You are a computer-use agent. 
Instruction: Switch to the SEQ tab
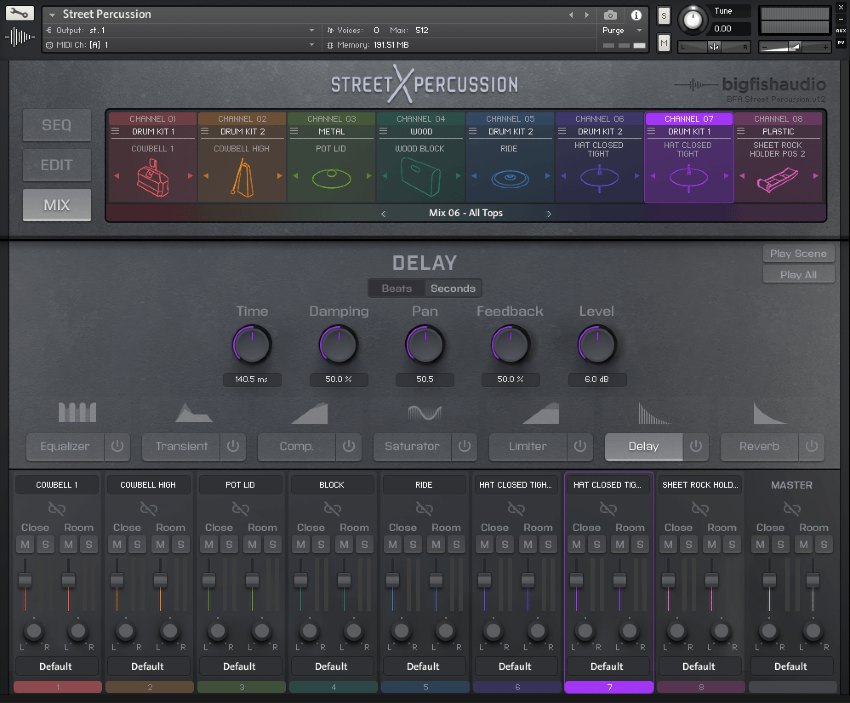pyautogui.click(x=57, y=126)
